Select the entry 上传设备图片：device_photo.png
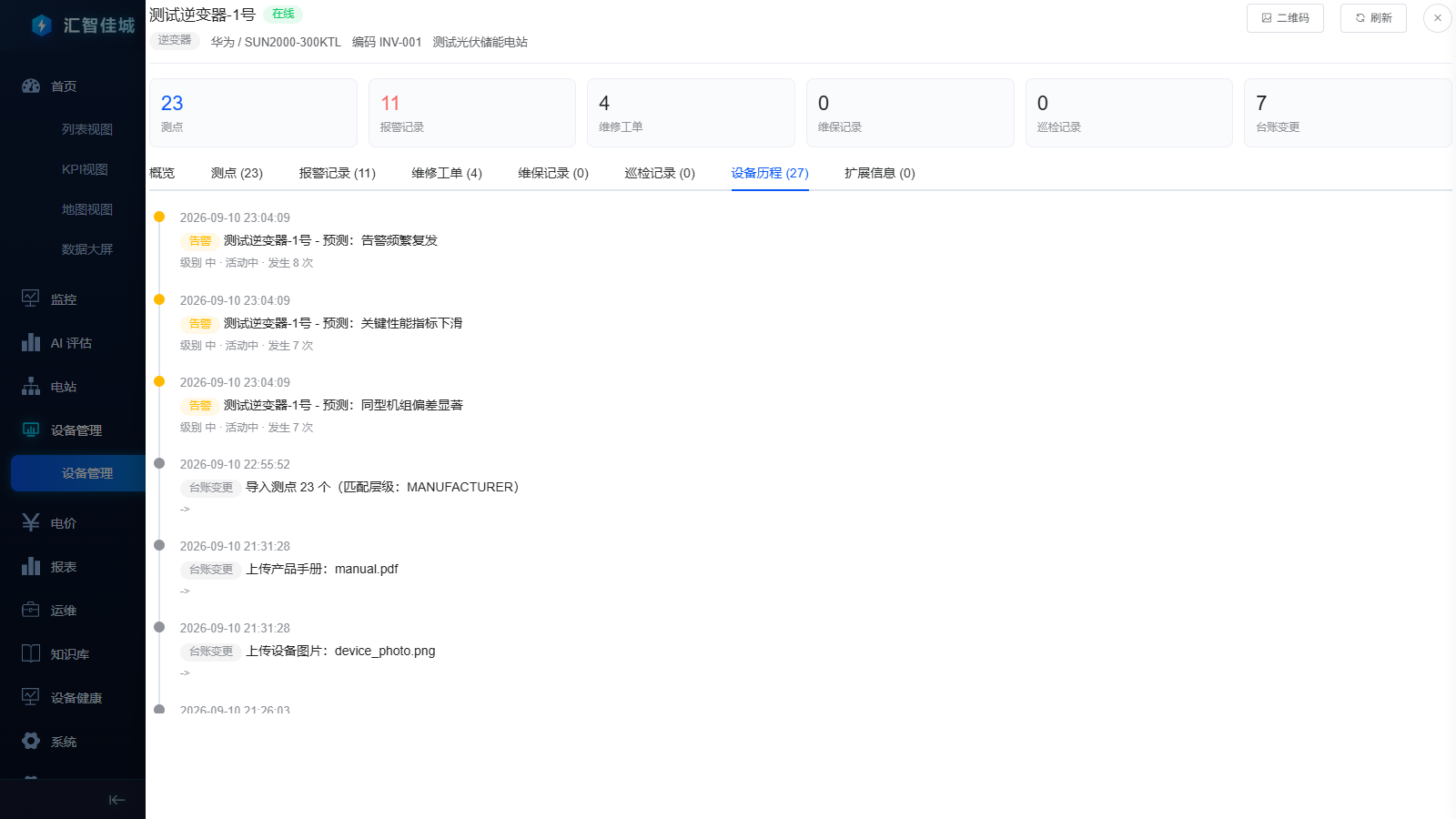Viewport: 1456px width, 819px height. [340, 651]
